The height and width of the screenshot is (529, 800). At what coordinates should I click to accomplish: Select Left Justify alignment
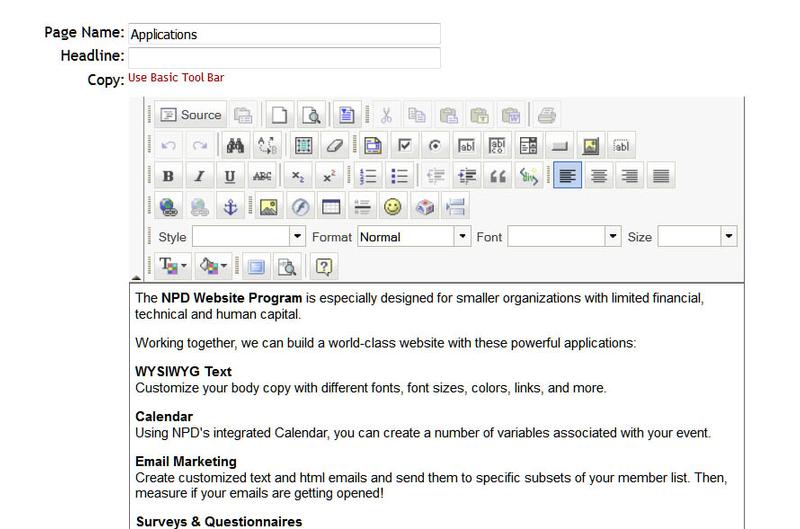(x=567, y=176)
